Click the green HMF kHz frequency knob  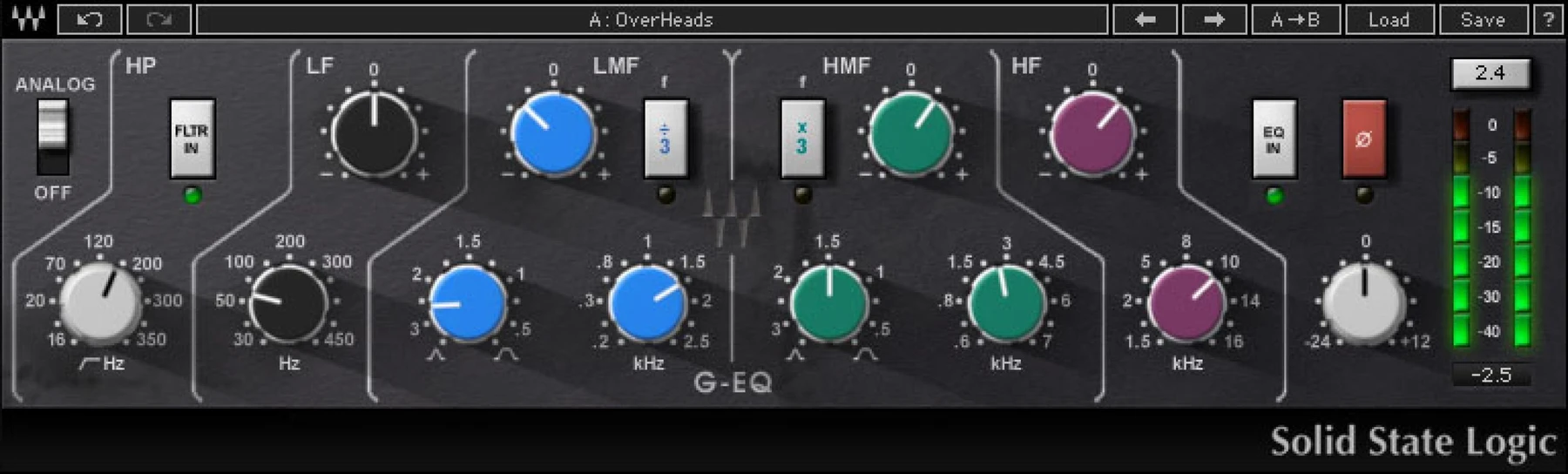pos(1007,302)
